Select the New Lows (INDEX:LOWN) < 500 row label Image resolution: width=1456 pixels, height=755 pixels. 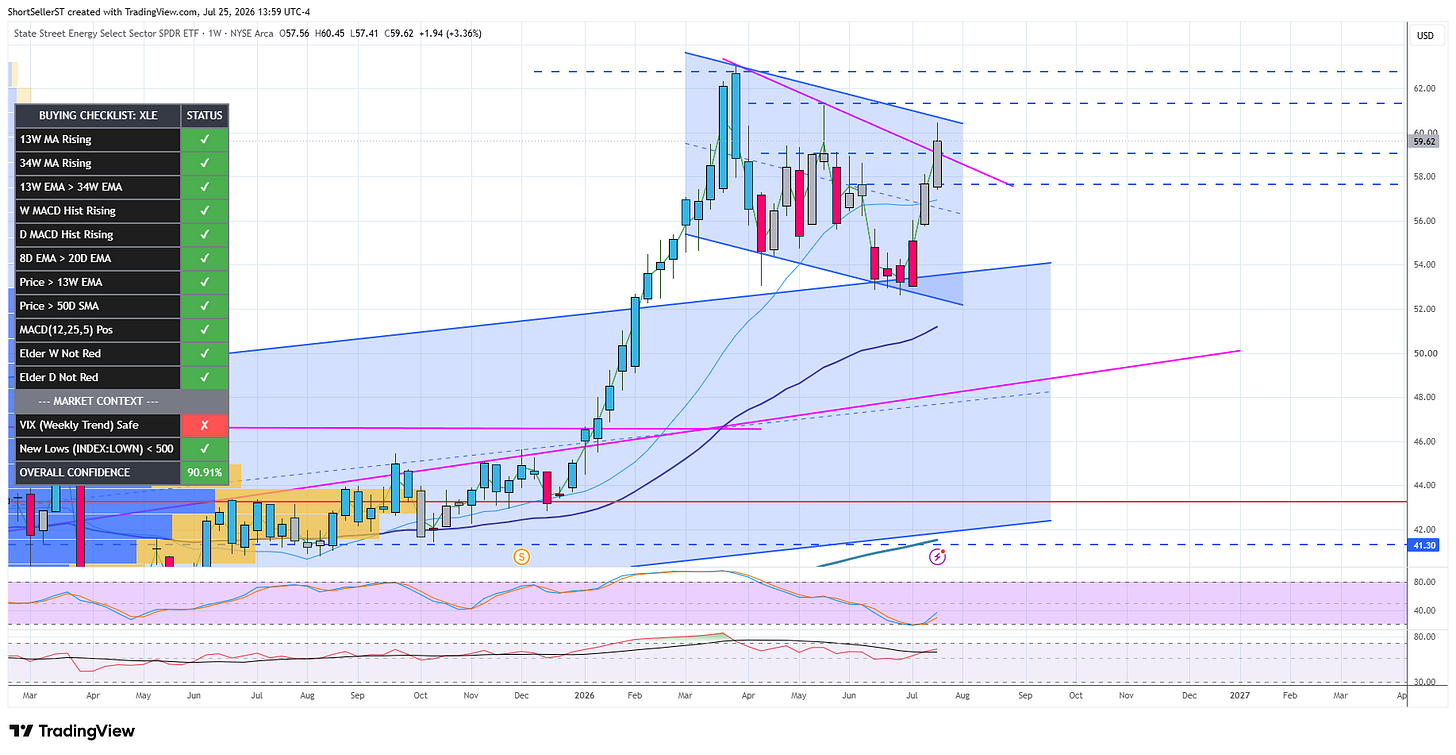(98, 448)
